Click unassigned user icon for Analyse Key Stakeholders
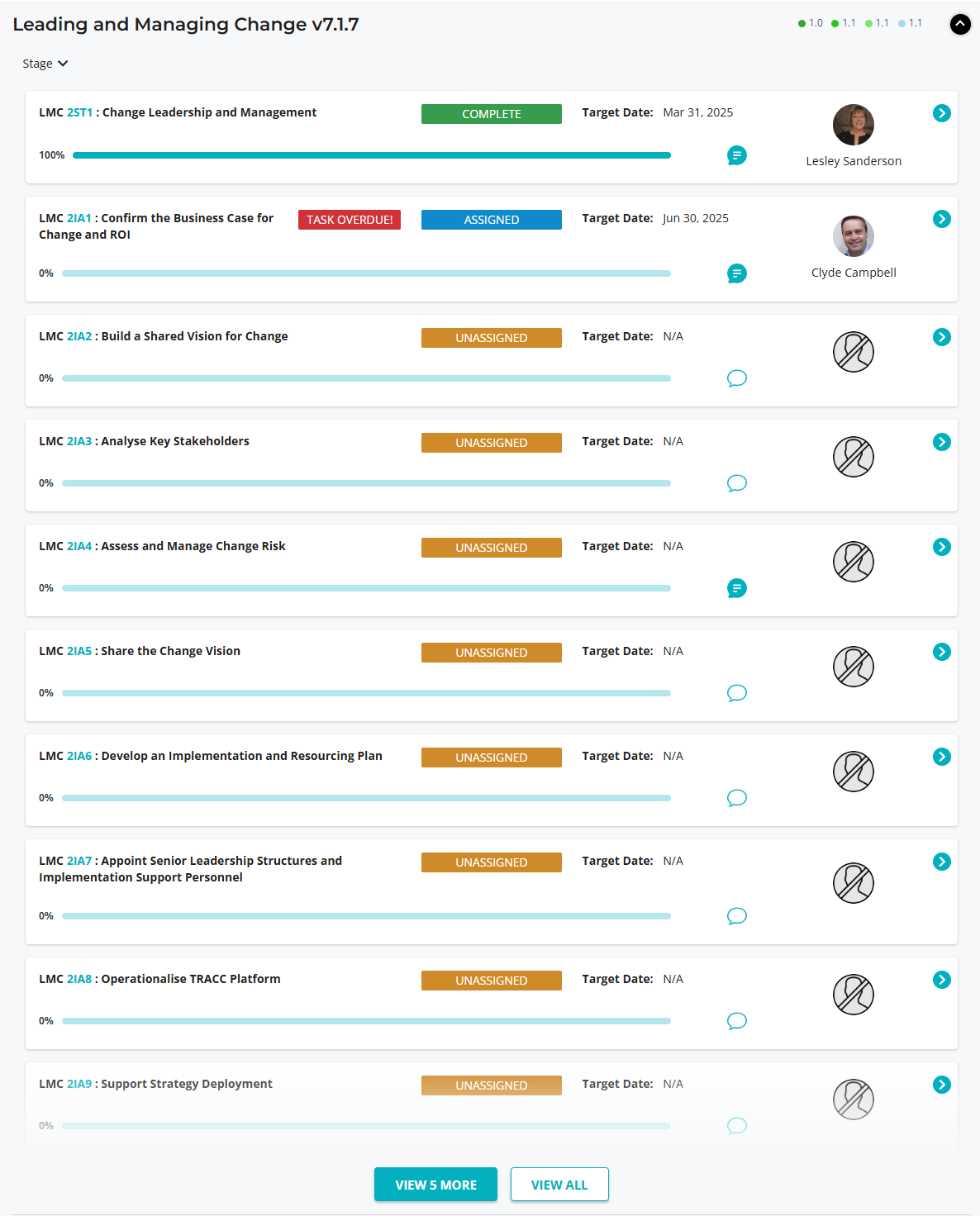 click(853, 457)
